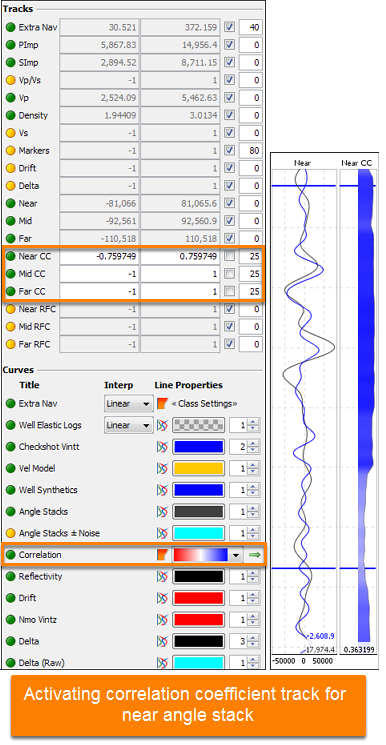
Task: Click the line style icon for Angle Stacks ± Noise
Action: point(162,533)
